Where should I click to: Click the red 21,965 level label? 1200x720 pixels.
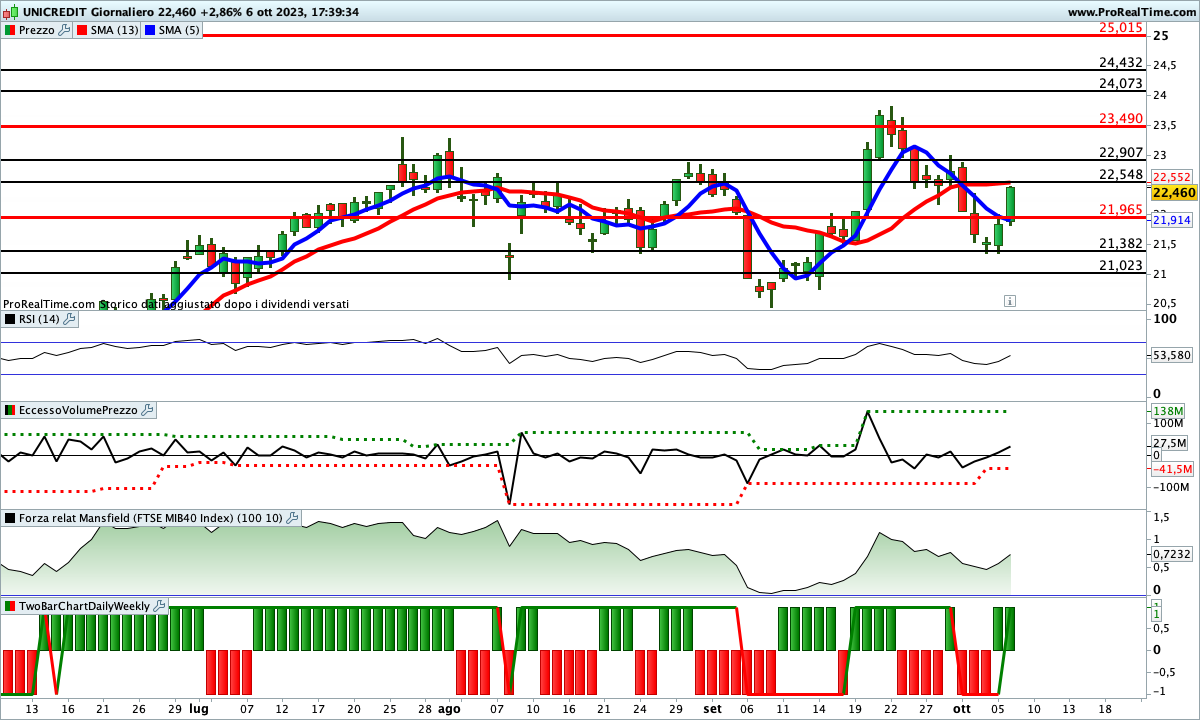(x=1120, y=209)
